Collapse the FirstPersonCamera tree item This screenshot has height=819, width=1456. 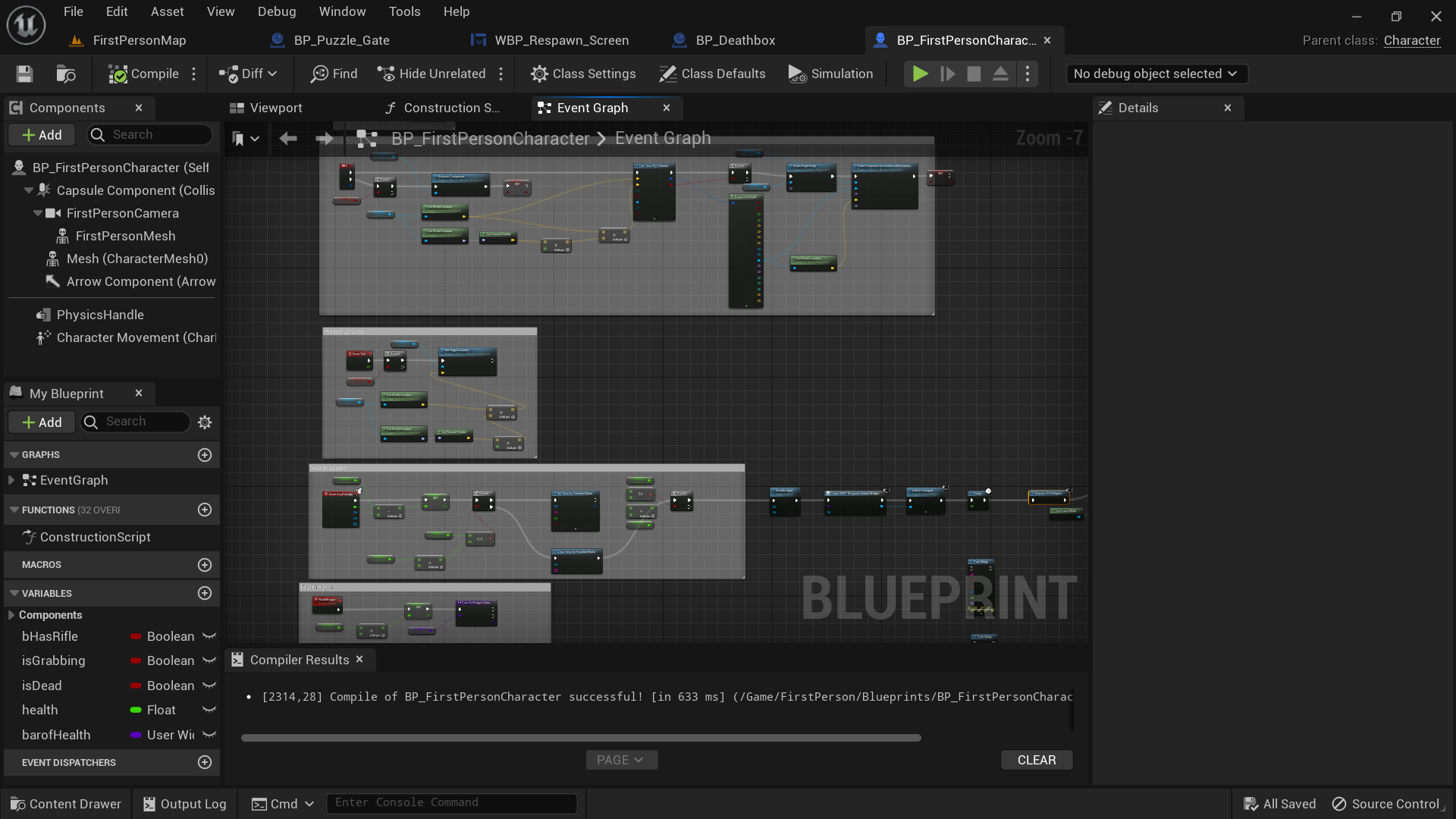click(37, 213)
